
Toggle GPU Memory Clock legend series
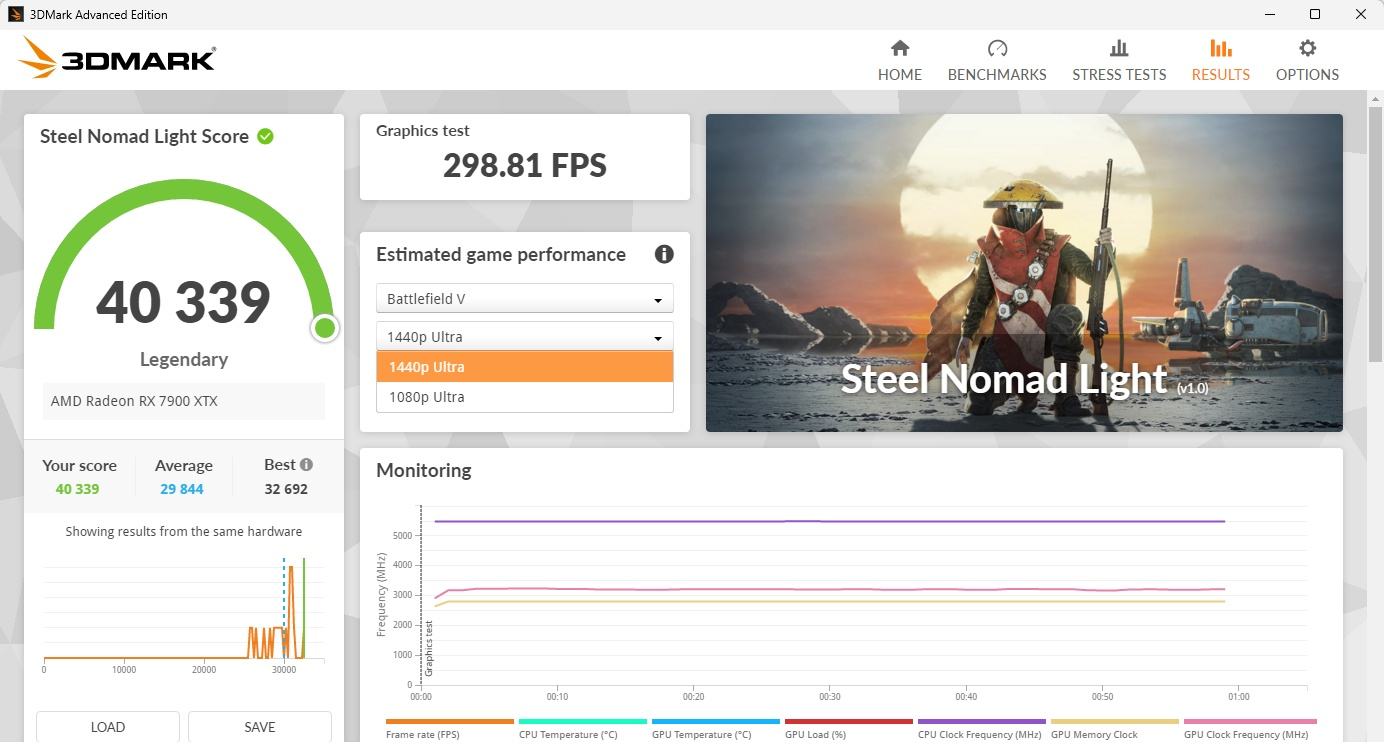pos(1114,729)
